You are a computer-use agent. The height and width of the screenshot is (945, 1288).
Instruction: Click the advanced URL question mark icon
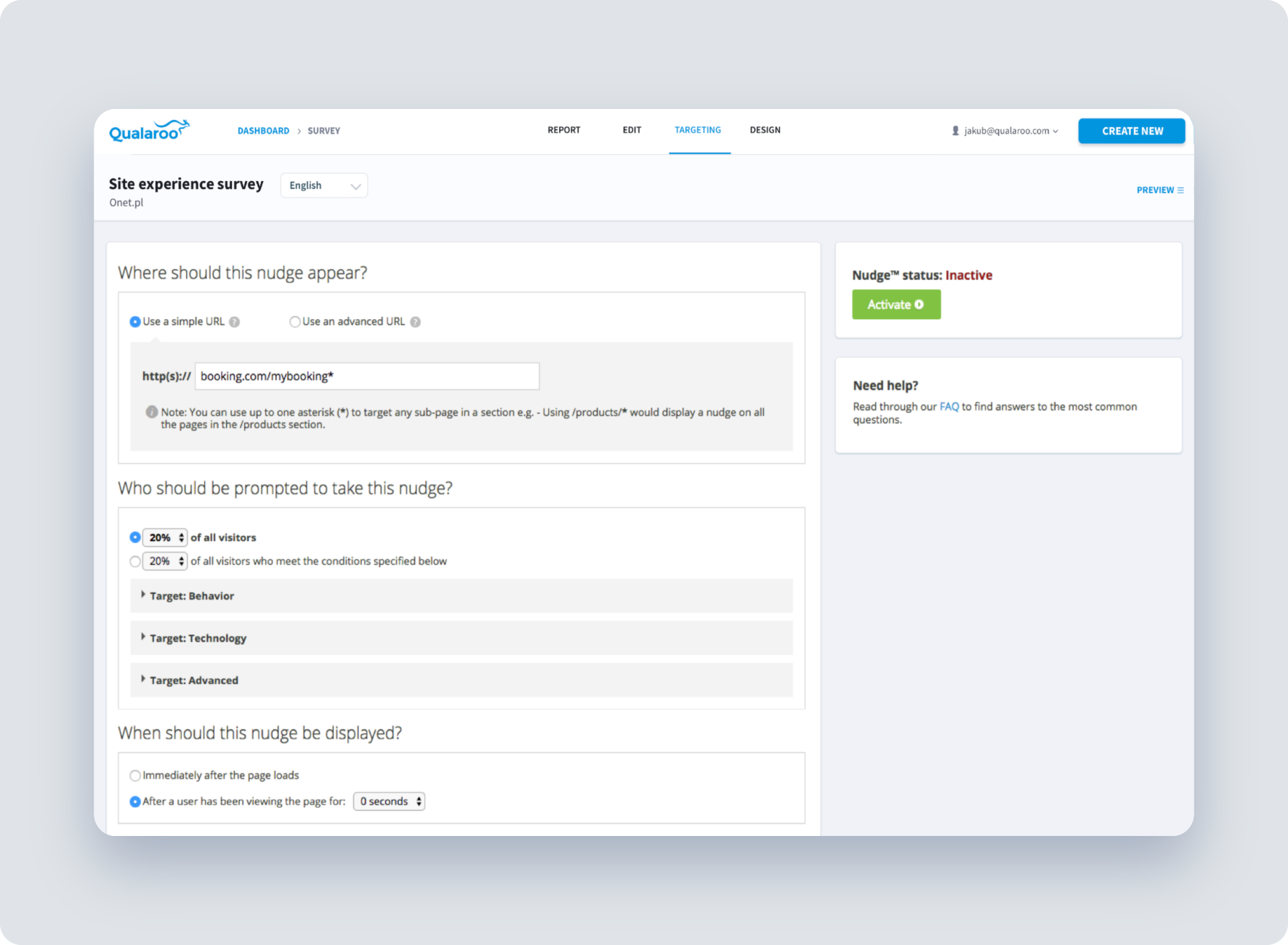(x=414, y=321)
